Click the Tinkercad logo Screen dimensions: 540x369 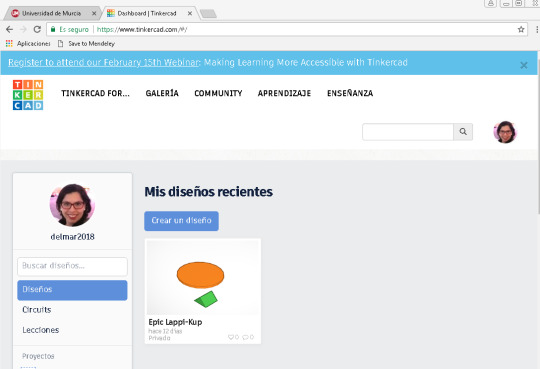28,95
